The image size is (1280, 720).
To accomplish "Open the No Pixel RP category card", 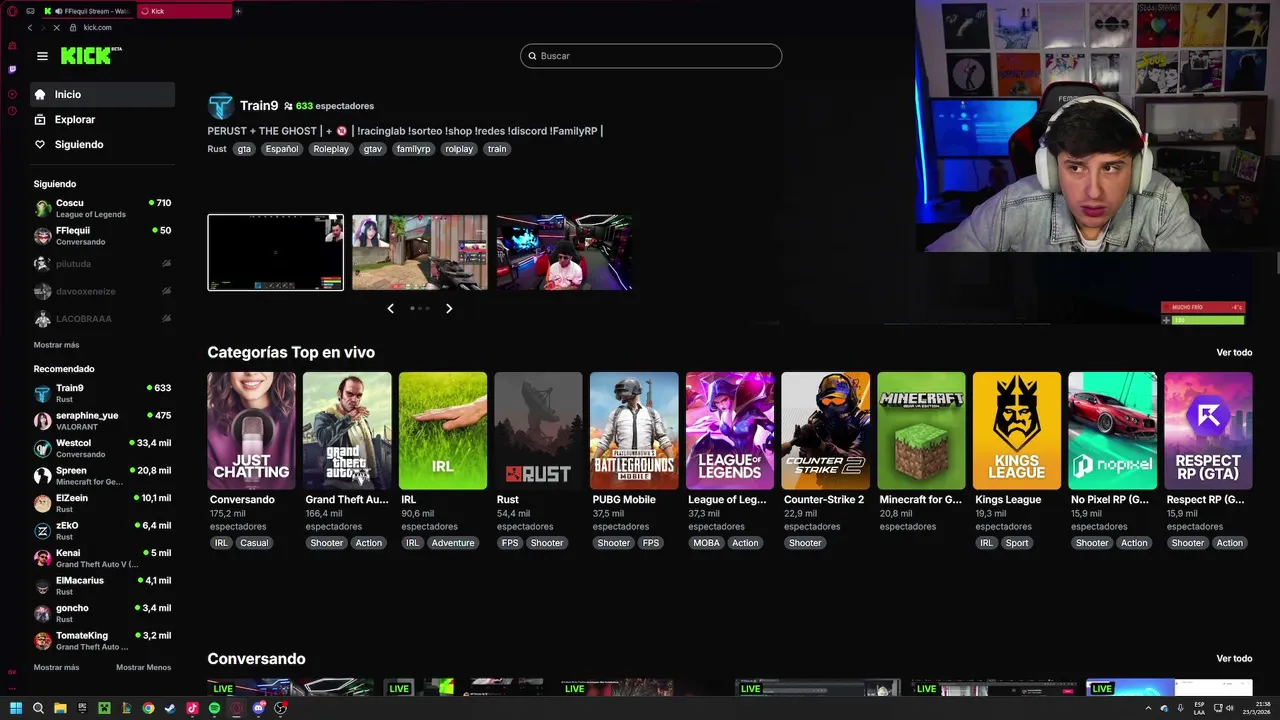I will pyautogui.click(x=1112, y=431).
